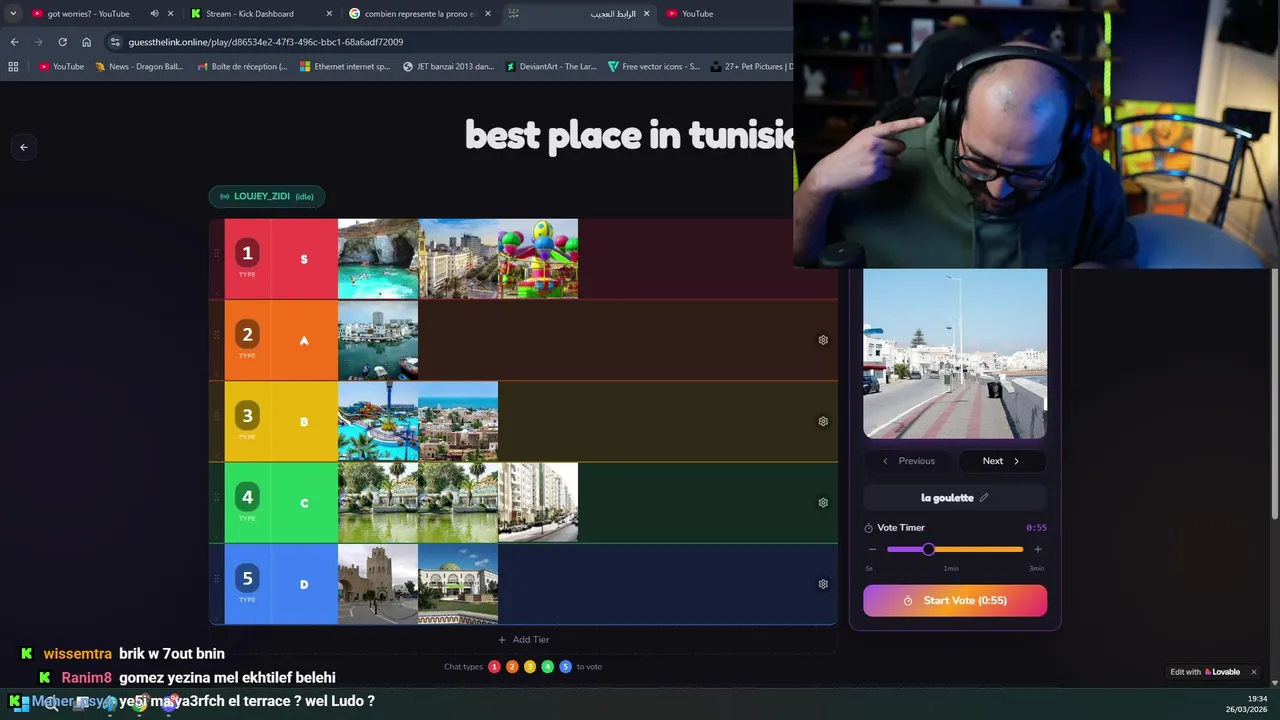Open settings gear for tier A row
The image size is (1280, 720).
823,340
